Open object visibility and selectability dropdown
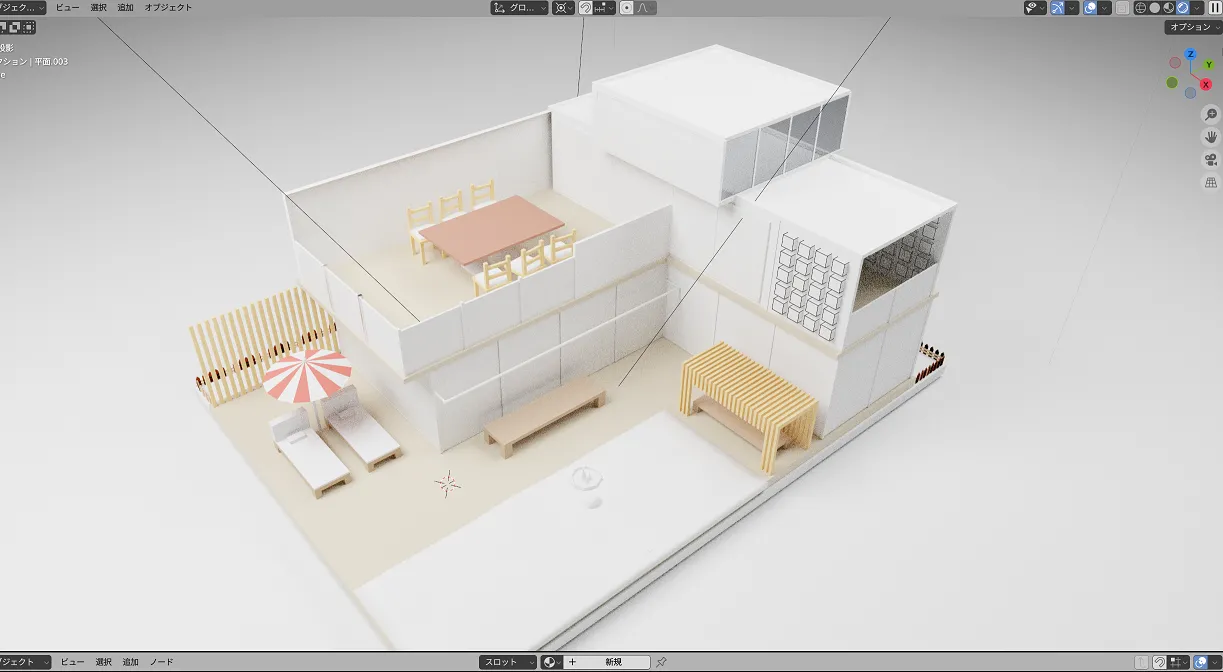The width and height of the screenshot is (1223, 672). point(1035,7)
